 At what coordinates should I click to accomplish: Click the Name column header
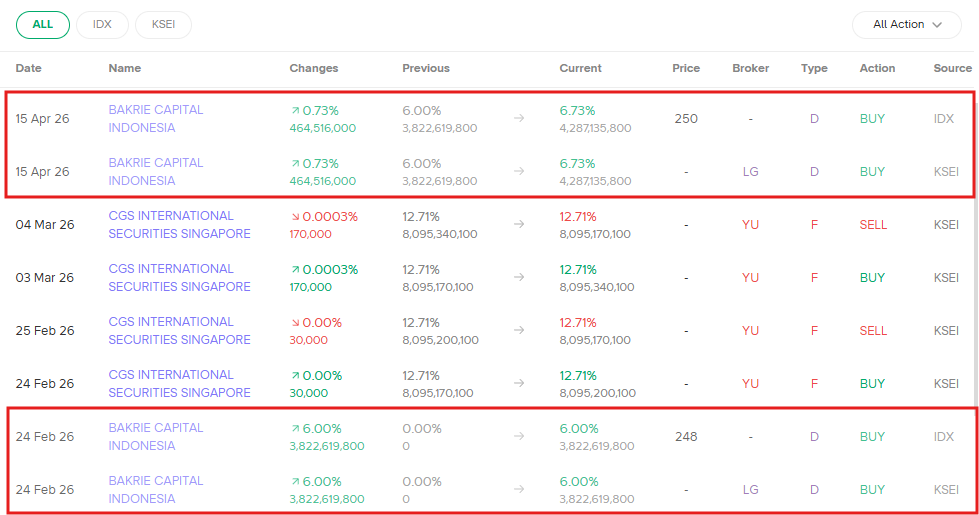[x=125, y=68]
